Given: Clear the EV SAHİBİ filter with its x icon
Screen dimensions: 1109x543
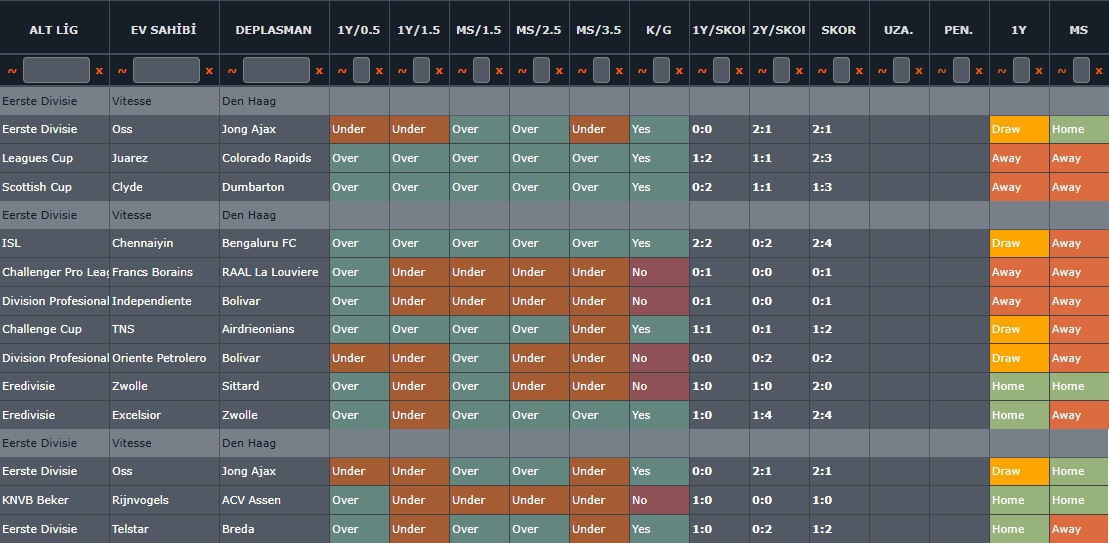Looking at the screenshot, I should (209, 71).
